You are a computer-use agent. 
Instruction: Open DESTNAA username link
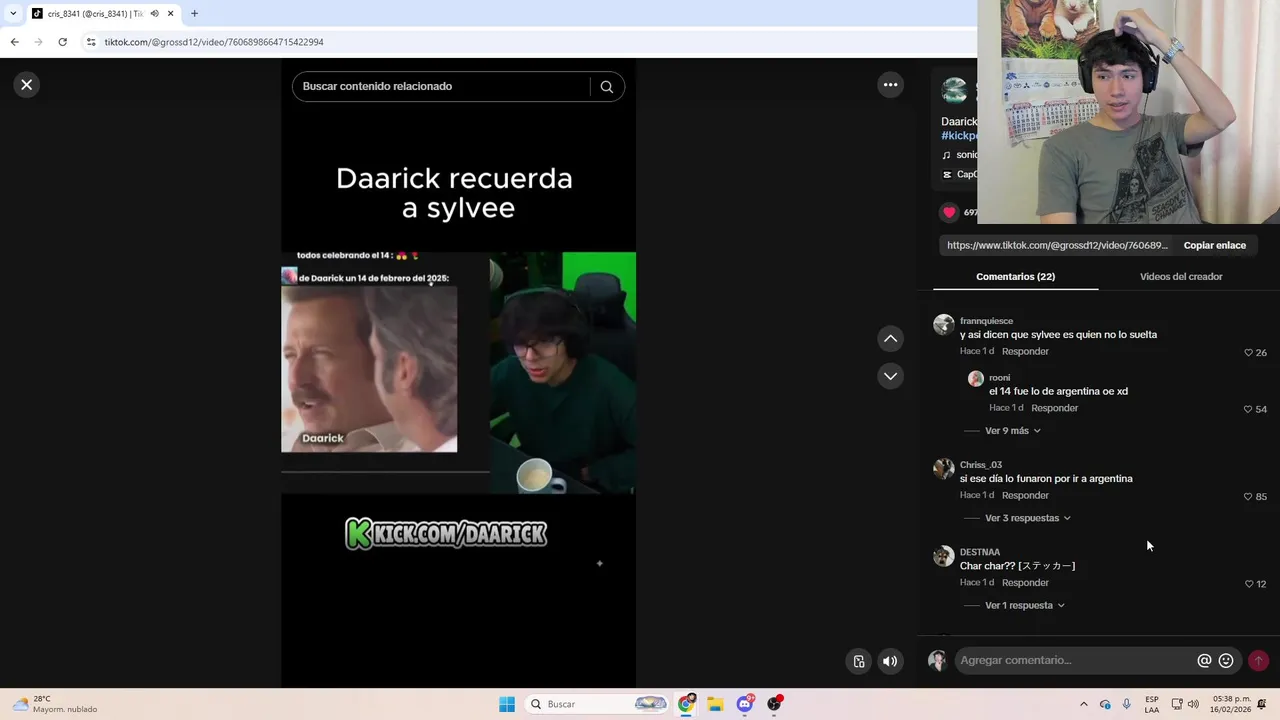tap(979, 552)
